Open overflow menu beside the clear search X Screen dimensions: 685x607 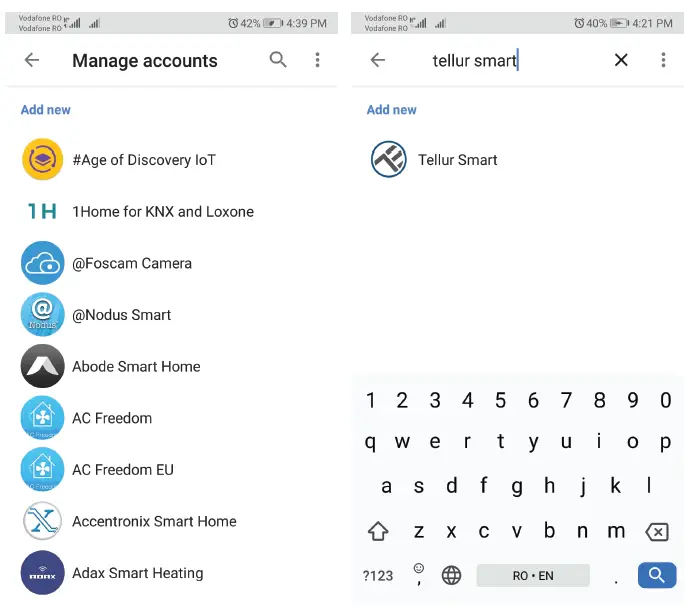[x=663, y=60]
